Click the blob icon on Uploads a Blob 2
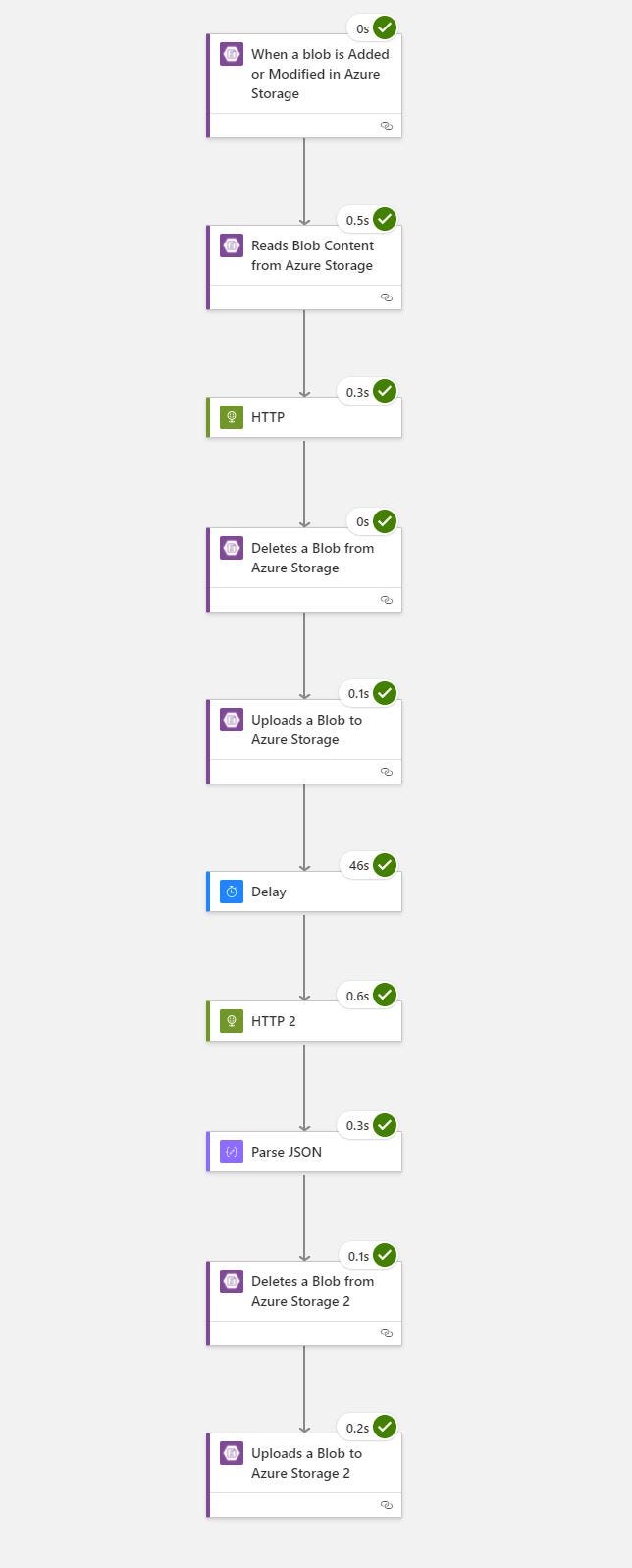 point(232,1453)
